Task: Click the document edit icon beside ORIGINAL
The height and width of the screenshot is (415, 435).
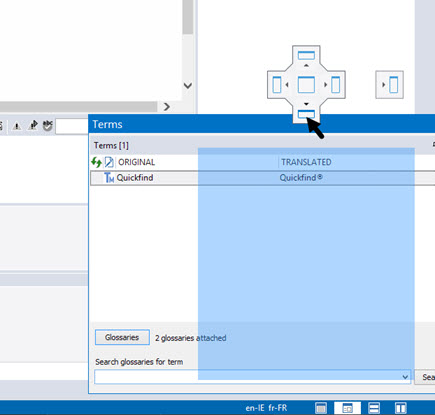Action: click(109, 162)
